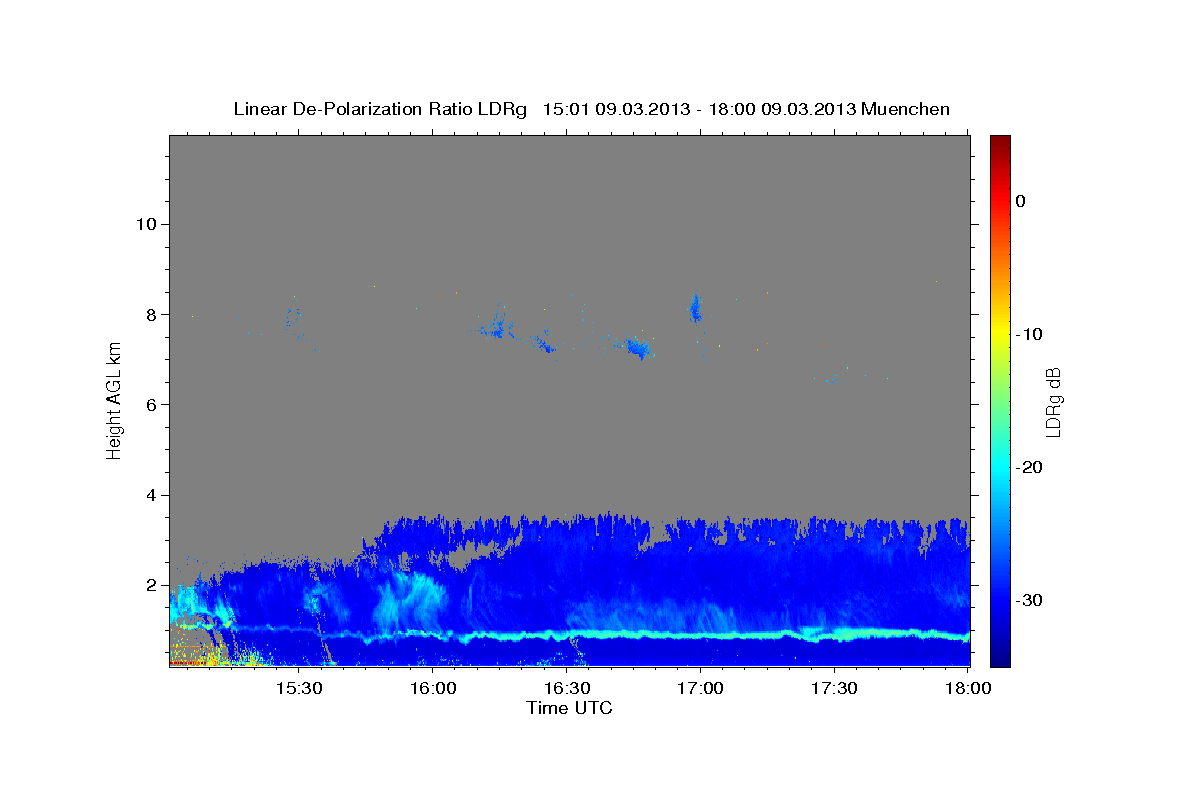Click the dark blue bottom of the colorbar
Screen dimensions: 1200x800
pos(1000,655)
